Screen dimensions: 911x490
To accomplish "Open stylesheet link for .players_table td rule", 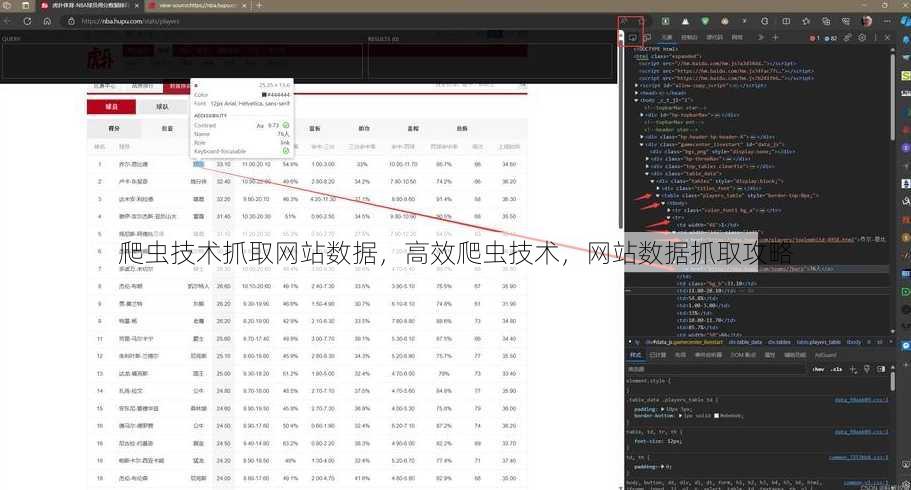I will (862, 400).
